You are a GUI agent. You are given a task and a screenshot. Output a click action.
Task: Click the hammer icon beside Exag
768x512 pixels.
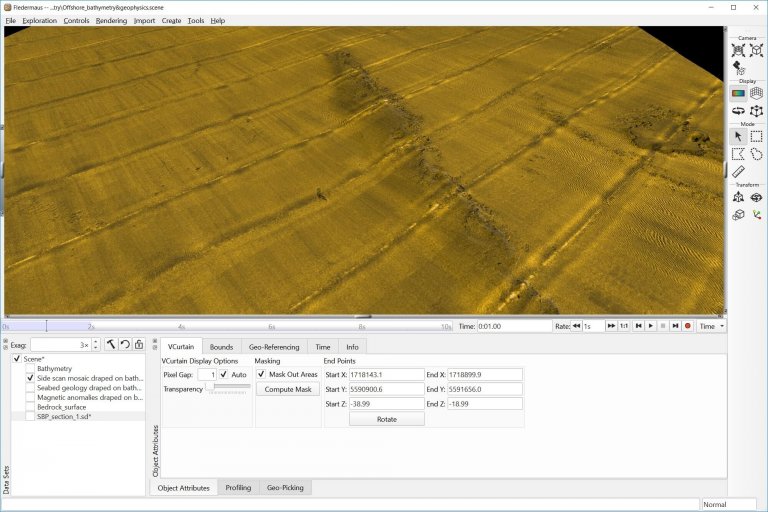coord(111,344)
